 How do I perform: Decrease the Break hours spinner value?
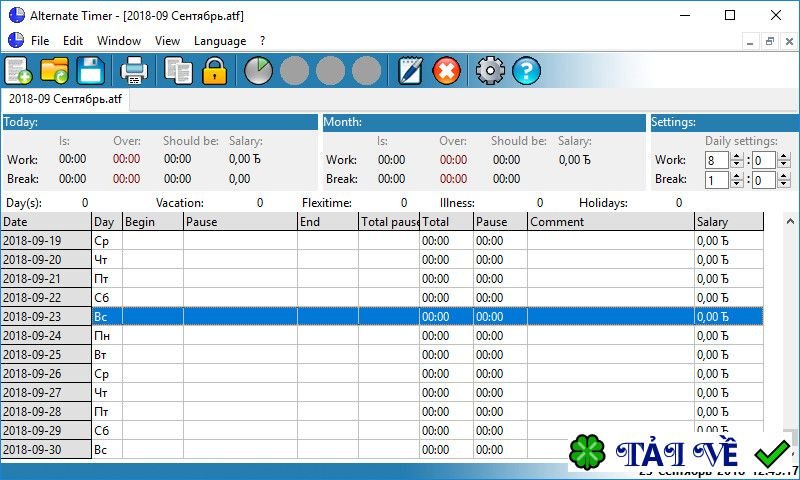pos(737,185)
